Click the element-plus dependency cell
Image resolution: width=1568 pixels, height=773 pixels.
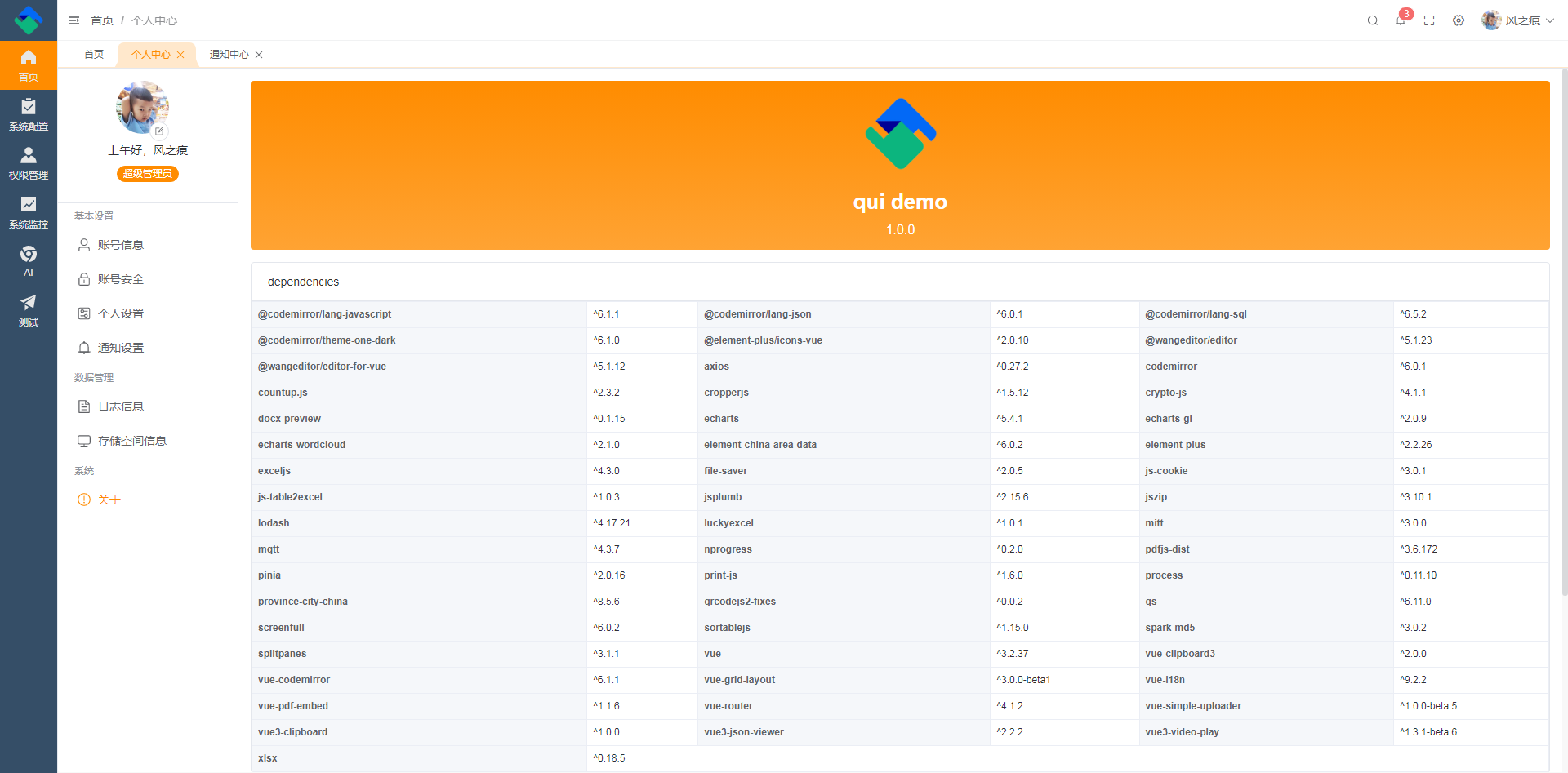[x=1266, y=445]
